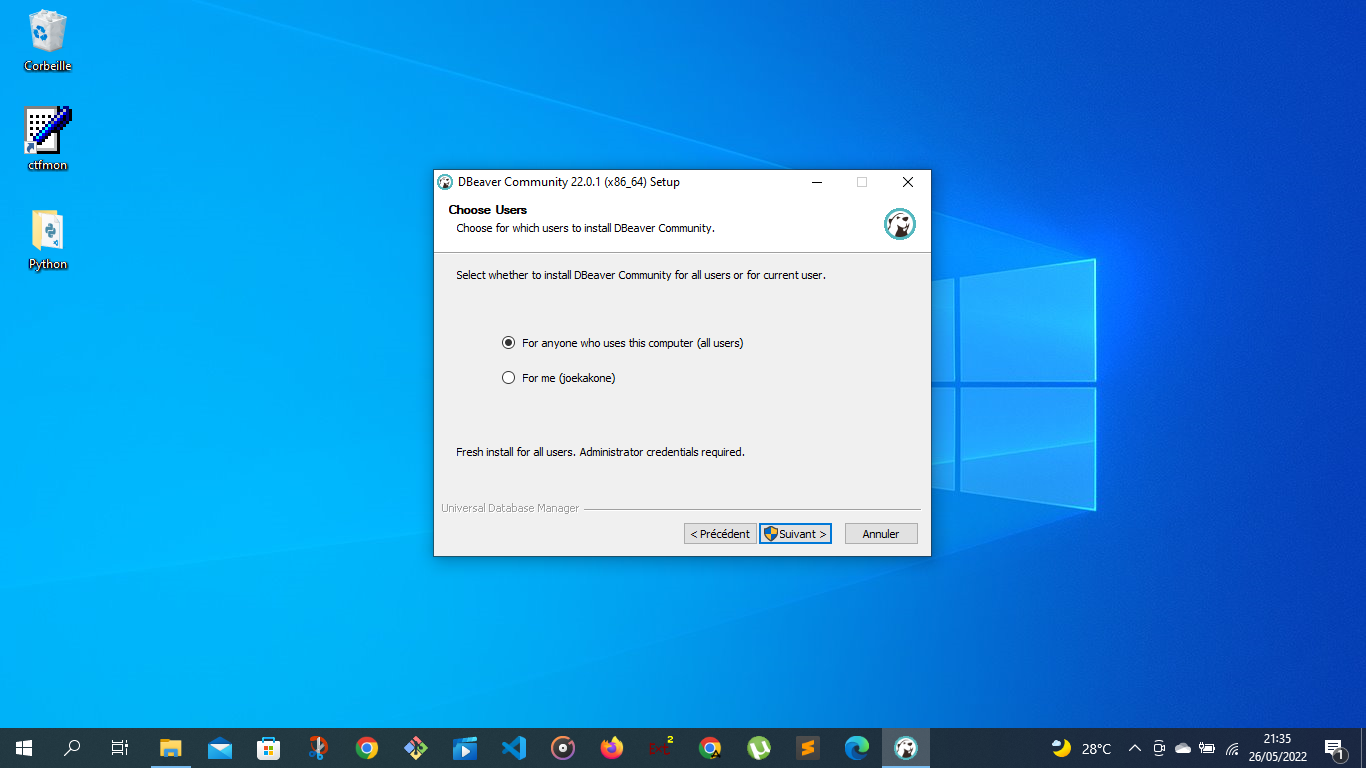The height and width of the screenshot is (768, 1366).
Task: Open the Chrome icon next to uTorrent
Action: click(x=710, y=748)
